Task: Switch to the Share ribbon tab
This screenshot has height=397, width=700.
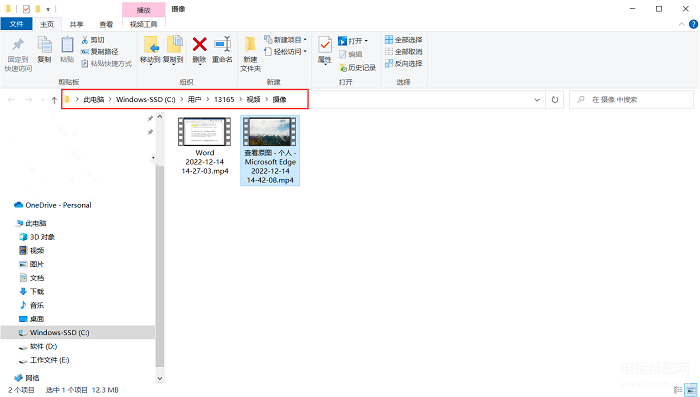Action: click(76, 24)
